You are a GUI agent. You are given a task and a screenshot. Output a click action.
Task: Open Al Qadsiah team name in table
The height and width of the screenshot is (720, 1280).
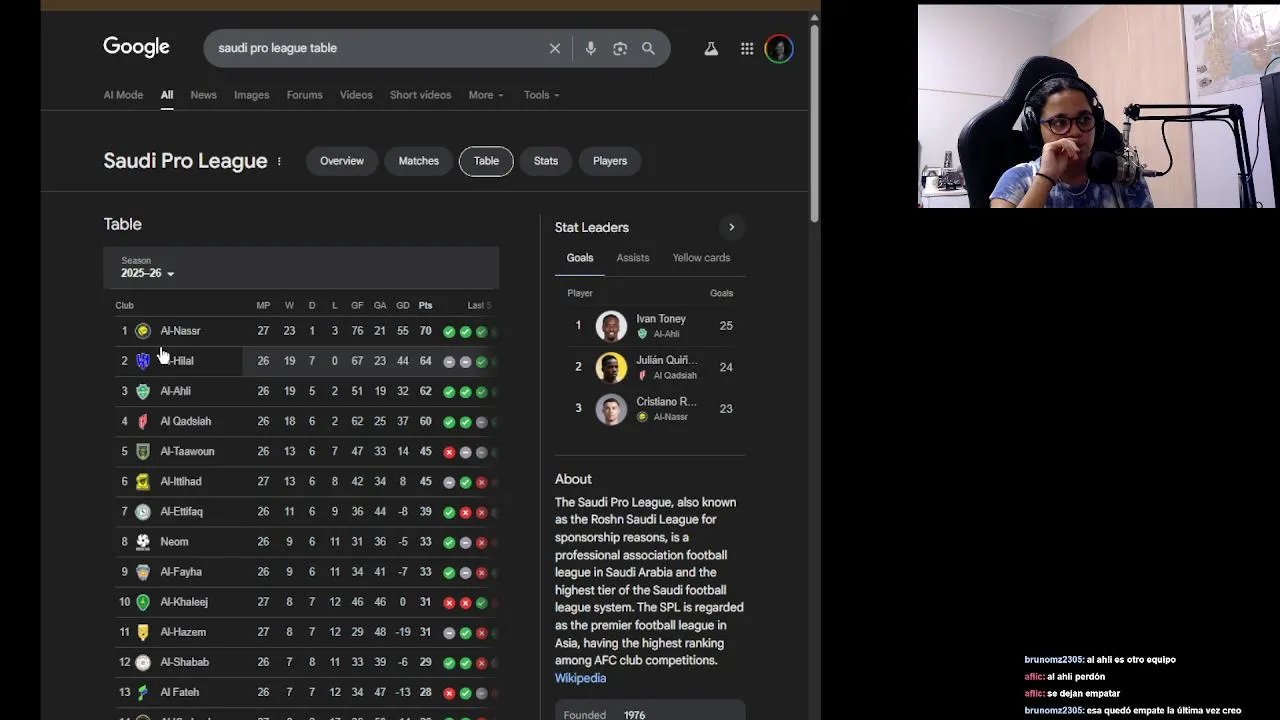click(x=185, y=421)
